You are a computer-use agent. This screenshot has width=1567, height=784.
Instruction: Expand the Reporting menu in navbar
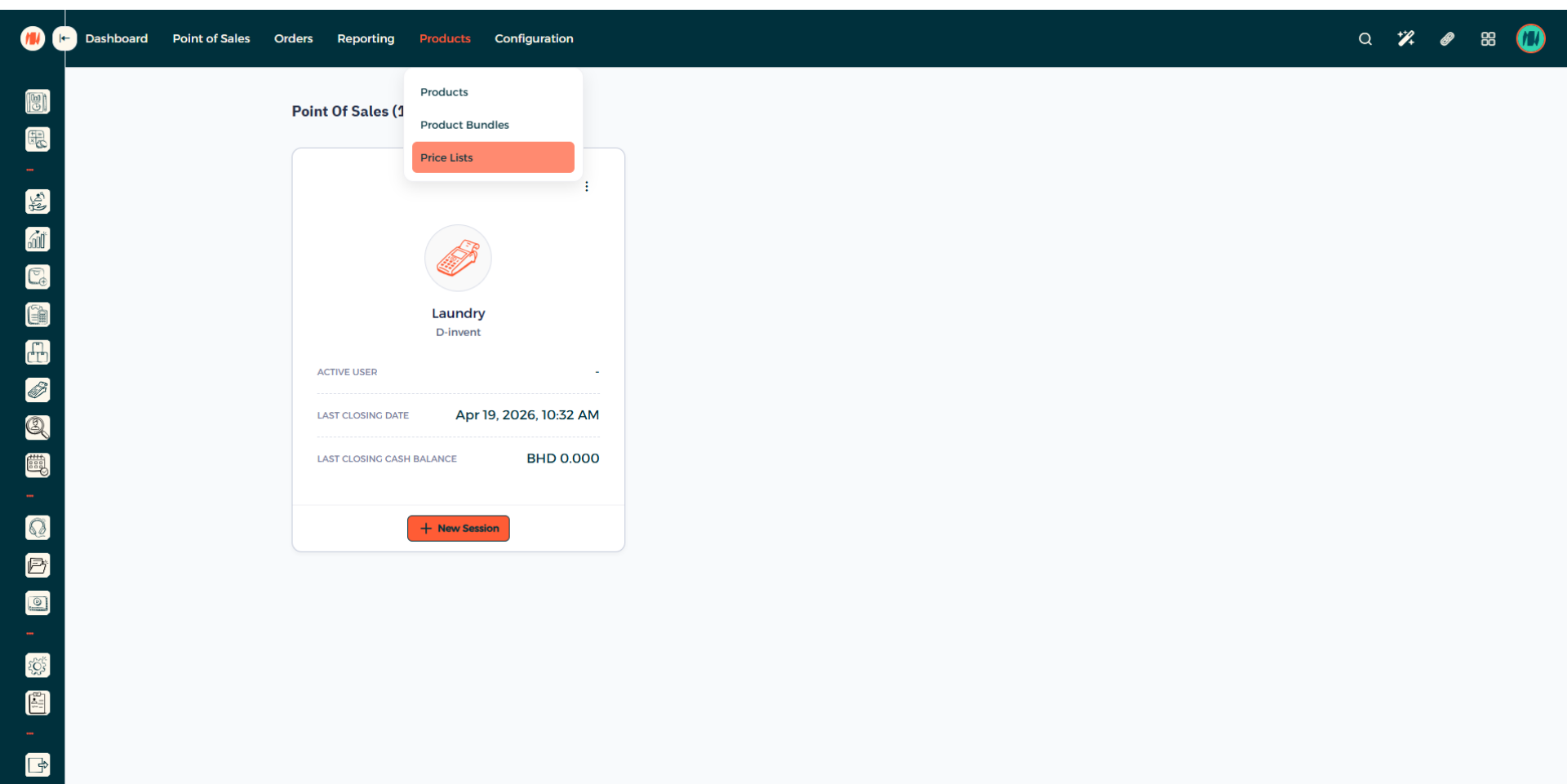tap(366, 38)
